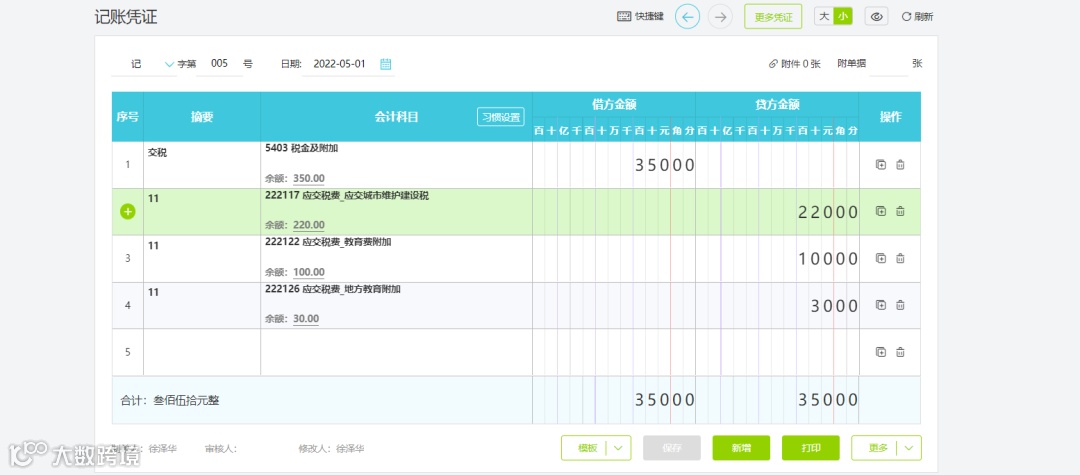Switch to large (大) display size
1080x475 pixels.
click(x=824, y=17)
